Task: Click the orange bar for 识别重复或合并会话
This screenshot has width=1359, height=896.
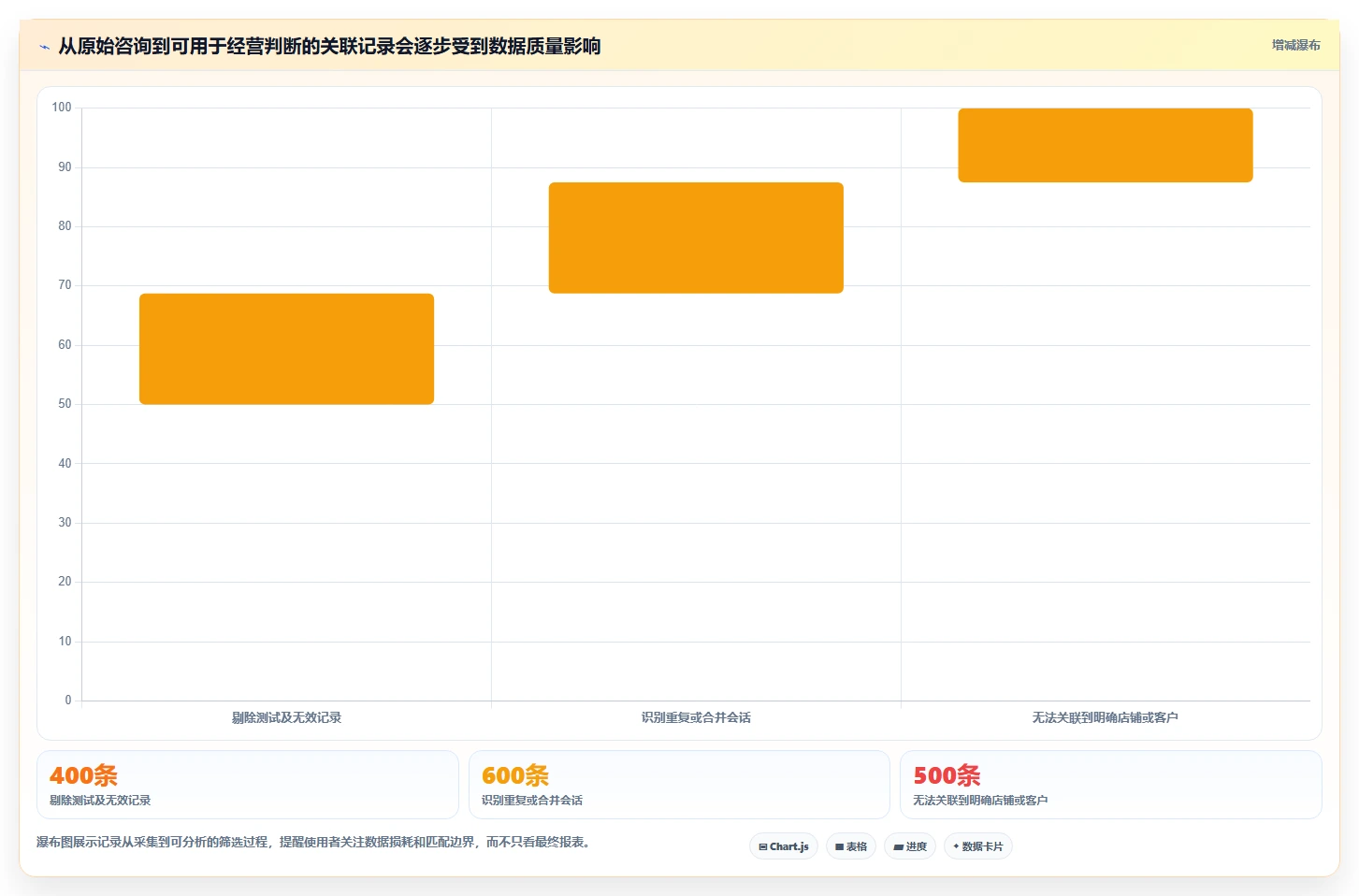Action: click(x=696, y=238)
